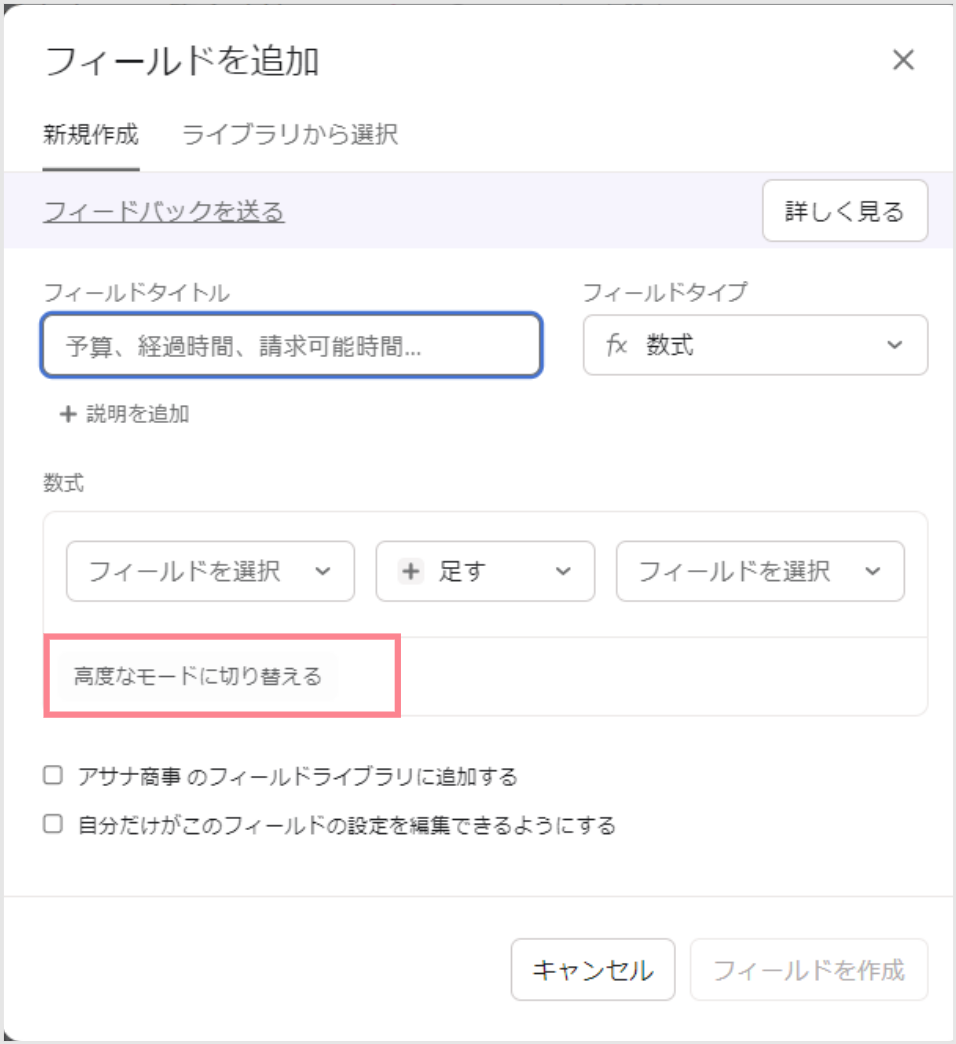The image size is (956, 1044).
Task: Click the キャンセル button
Action: [593, 969]
